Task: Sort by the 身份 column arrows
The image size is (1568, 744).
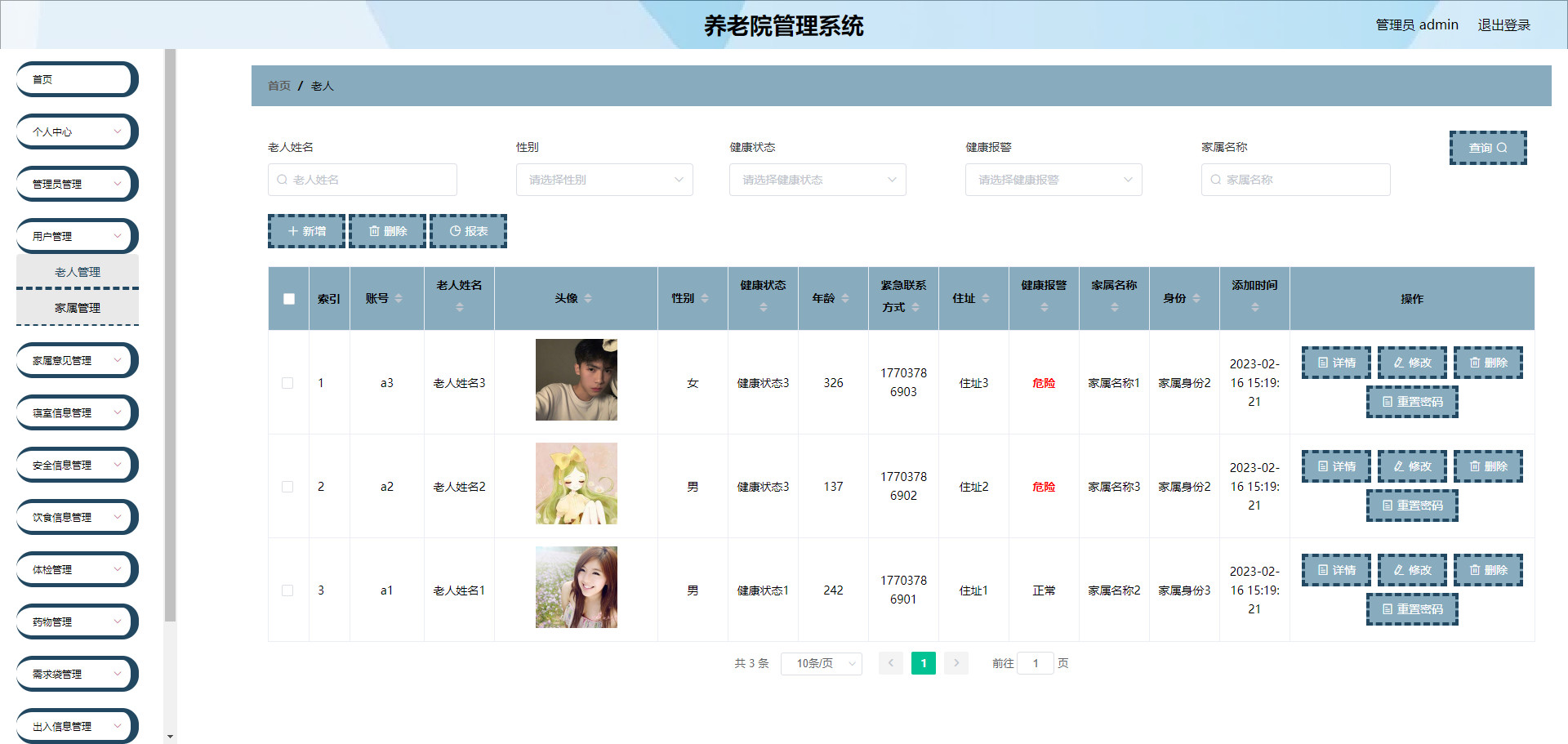Action: tap(1196, 299)
